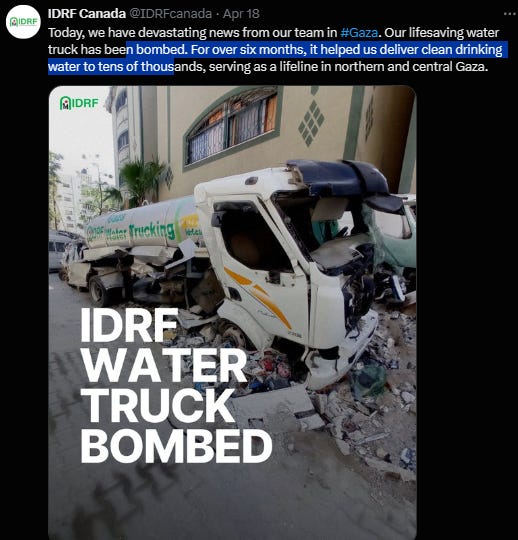Click the 'TRUCK' headline word in the image
This screenshot has width=518, height=540.
157,405
